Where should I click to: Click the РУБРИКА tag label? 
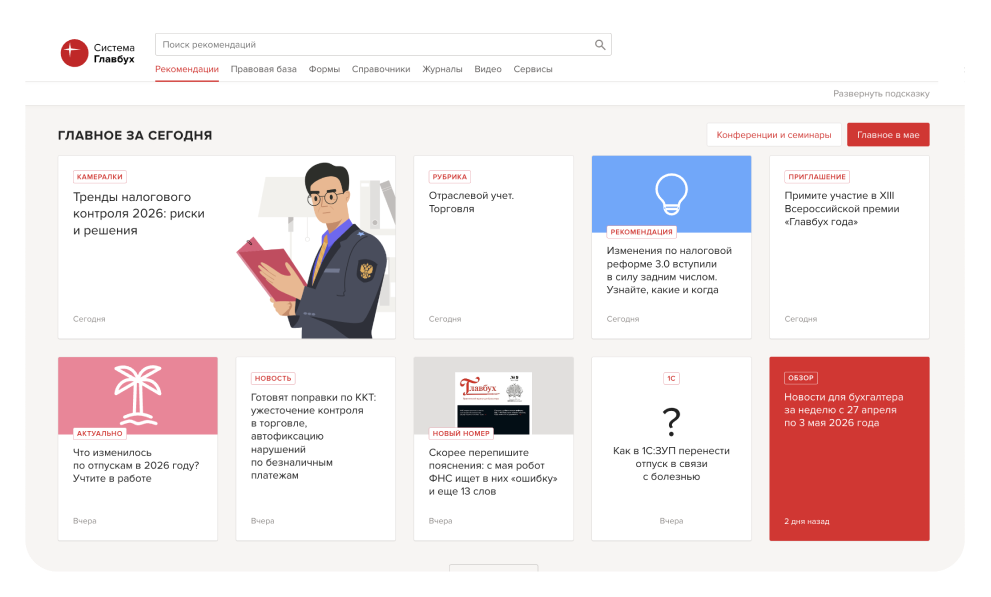[449, 177]
